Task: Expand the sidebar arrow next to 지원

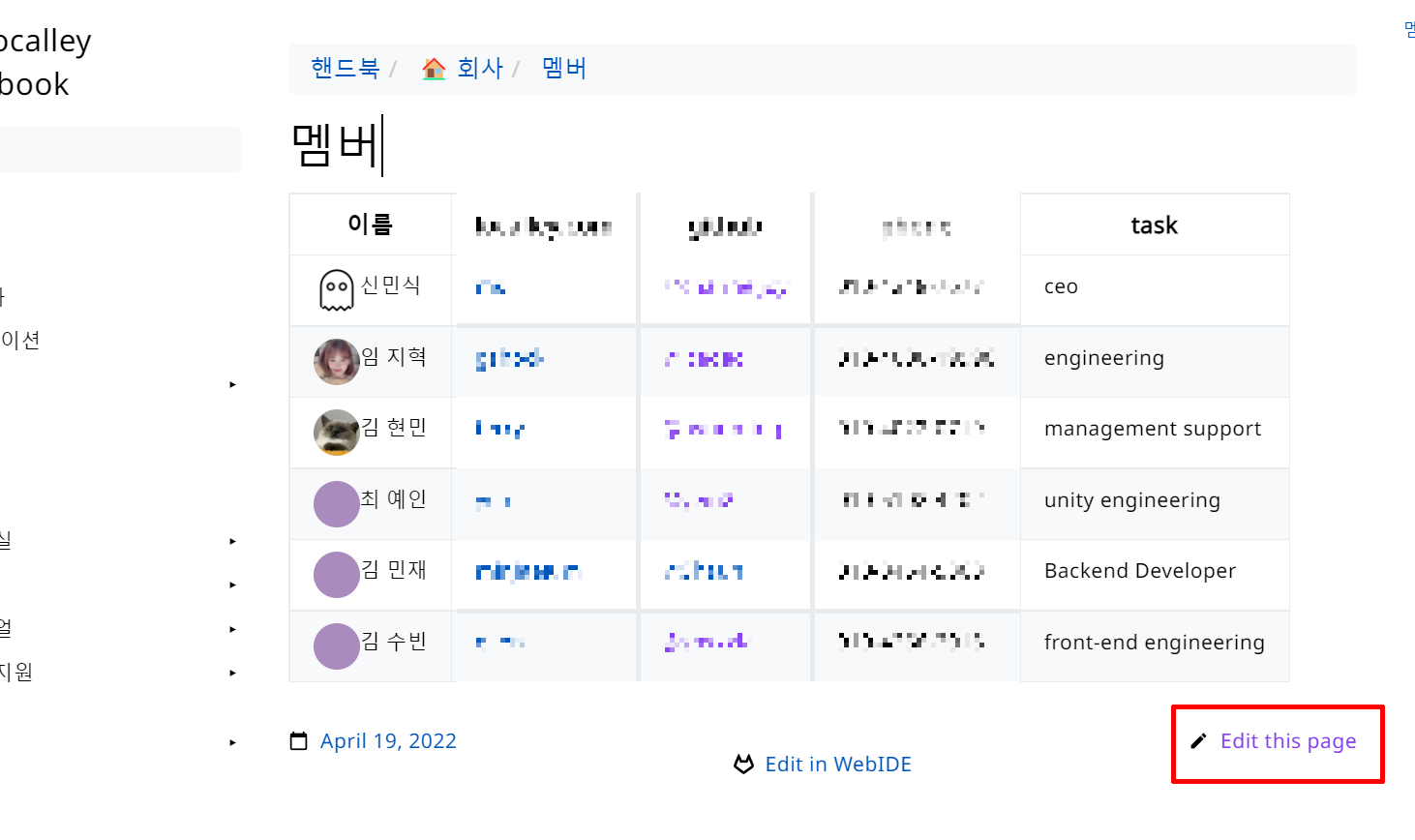Action: (232, 673)
